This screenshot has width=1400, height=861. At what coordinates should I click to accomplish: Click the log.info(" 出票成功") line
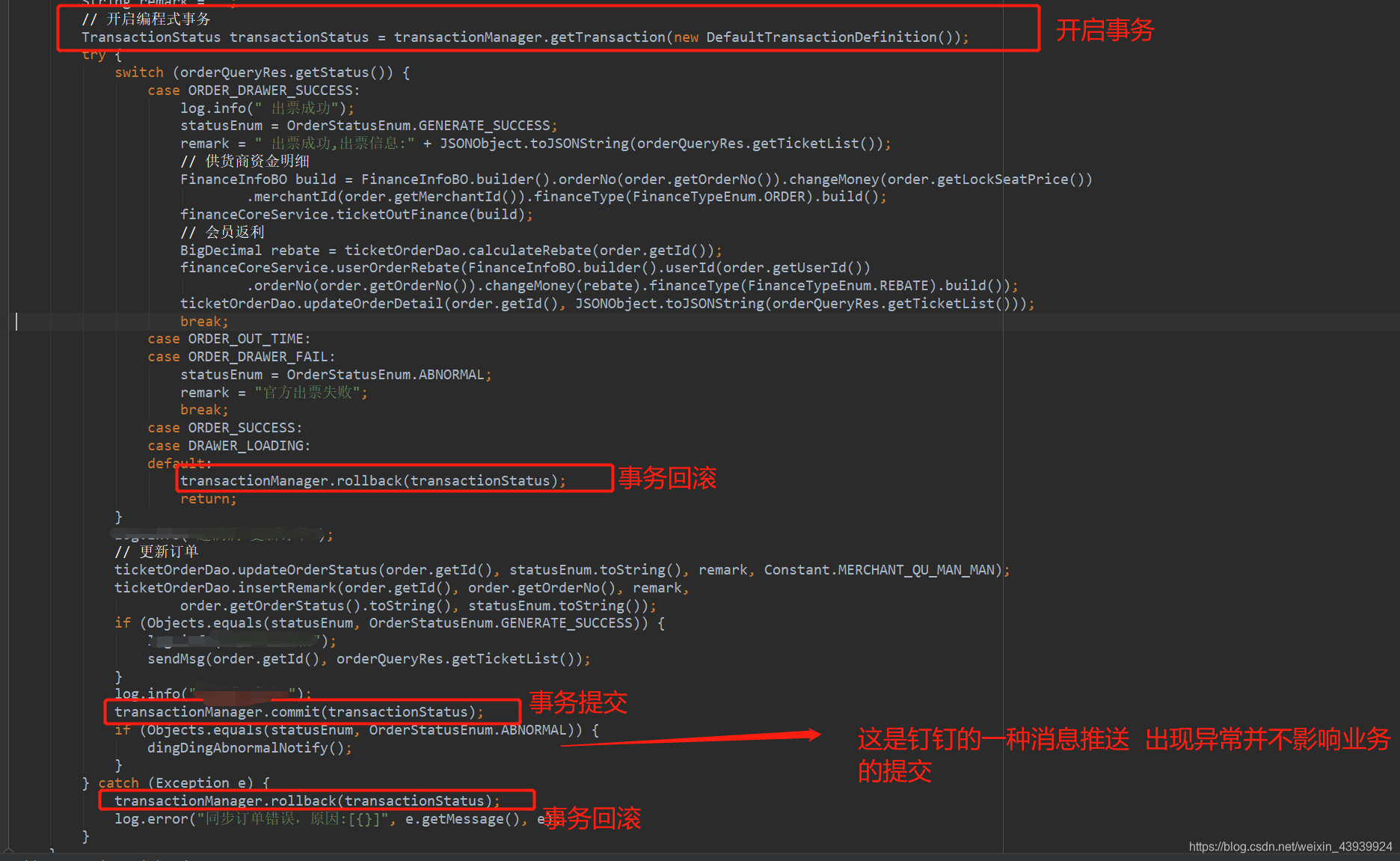pyautogui.click(x=267, y=108)
